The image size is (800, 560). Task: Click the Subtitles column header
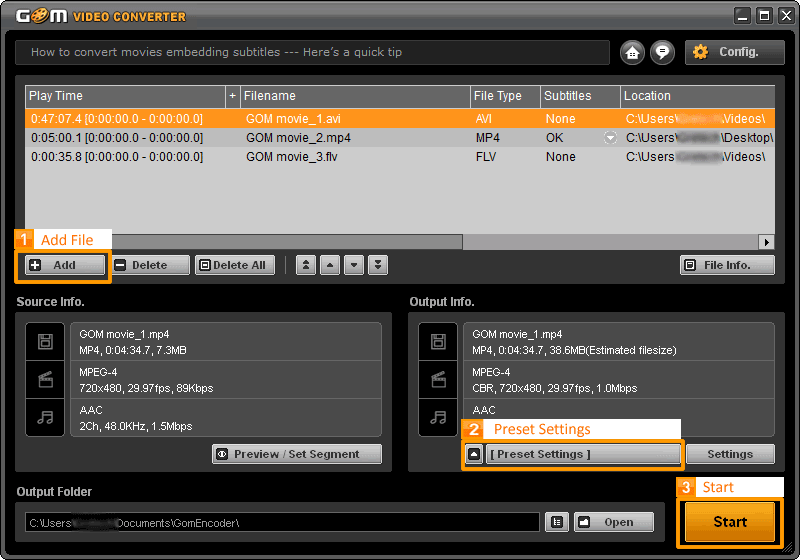pos(580,96)
